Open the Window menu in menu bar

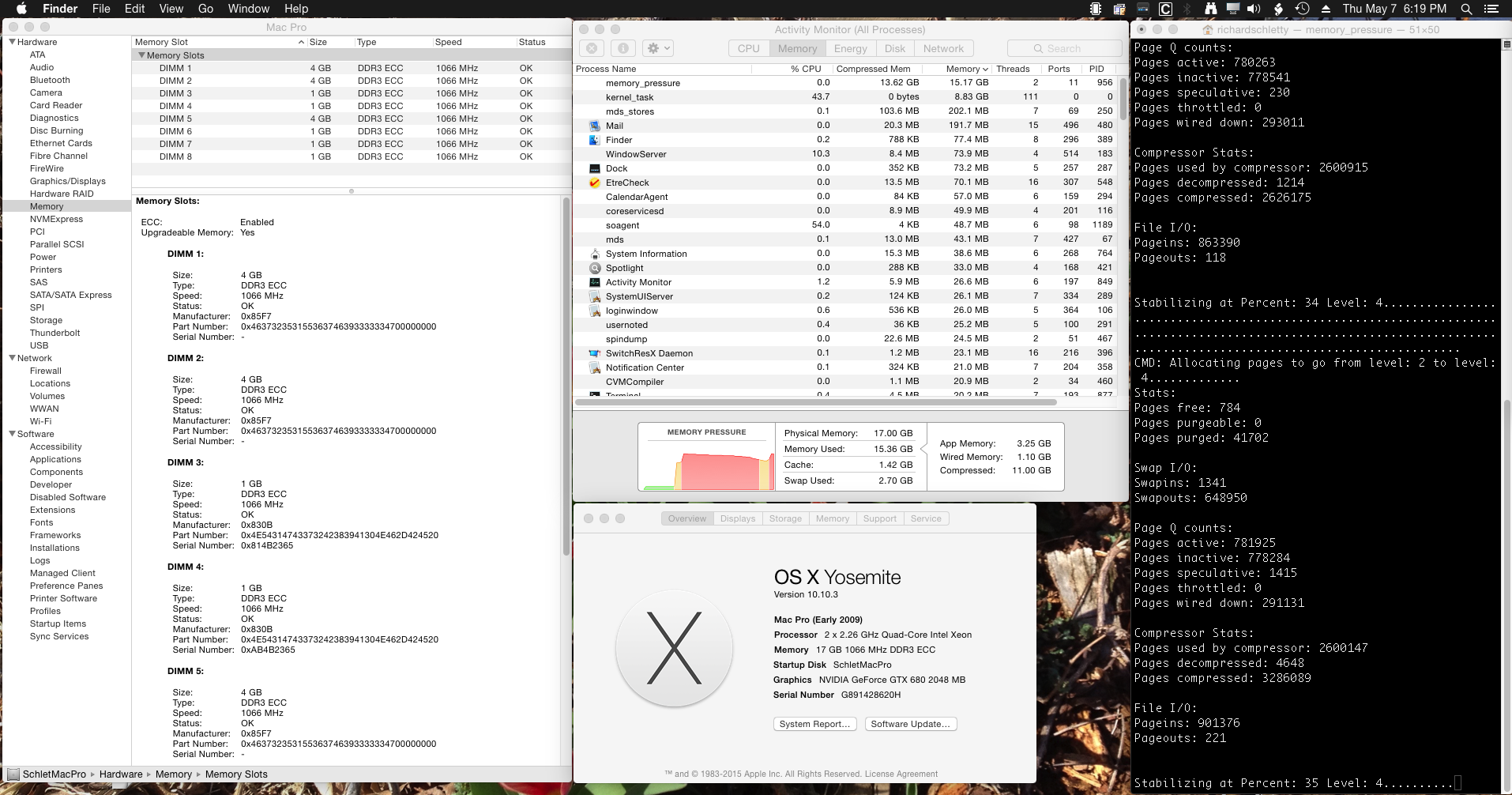pos(248,9)
